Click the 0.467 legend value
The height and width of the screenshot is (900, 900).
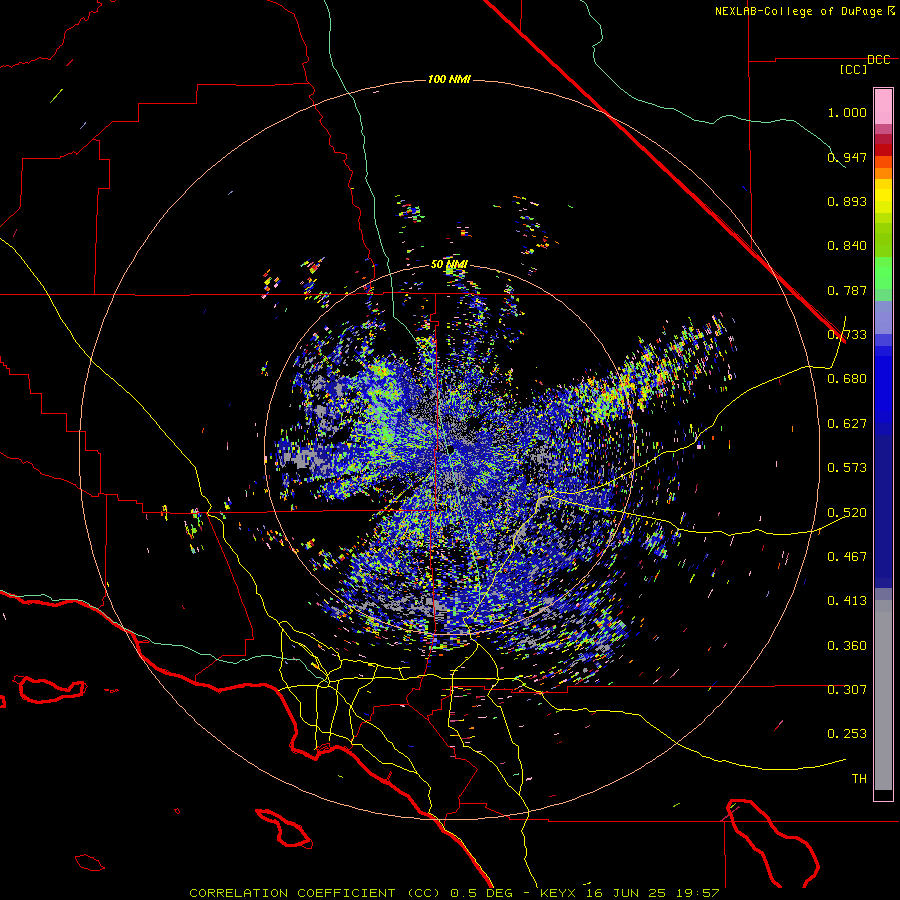pos(847,557)
